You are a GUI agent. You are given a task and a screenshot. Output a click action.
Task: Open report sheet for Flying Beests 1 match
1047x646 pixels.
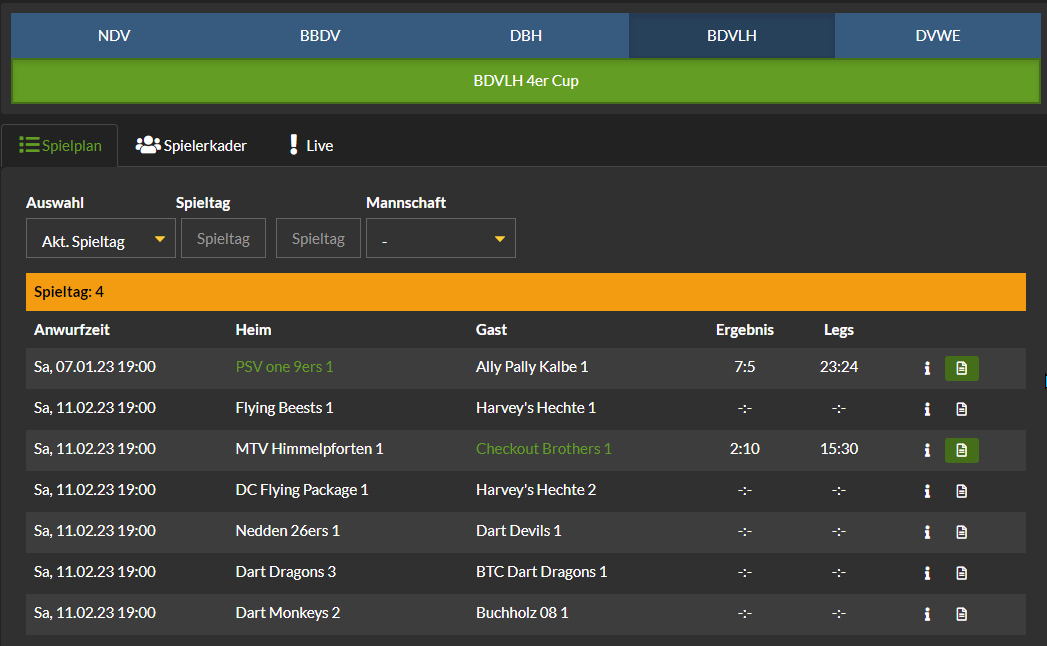point(962,409)
